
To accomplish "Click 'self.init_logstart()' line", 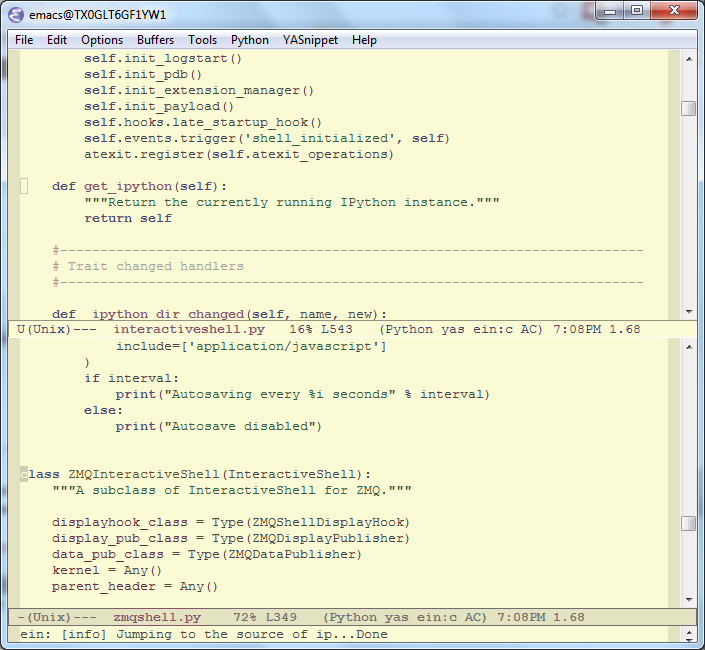I will click(163, 59).
